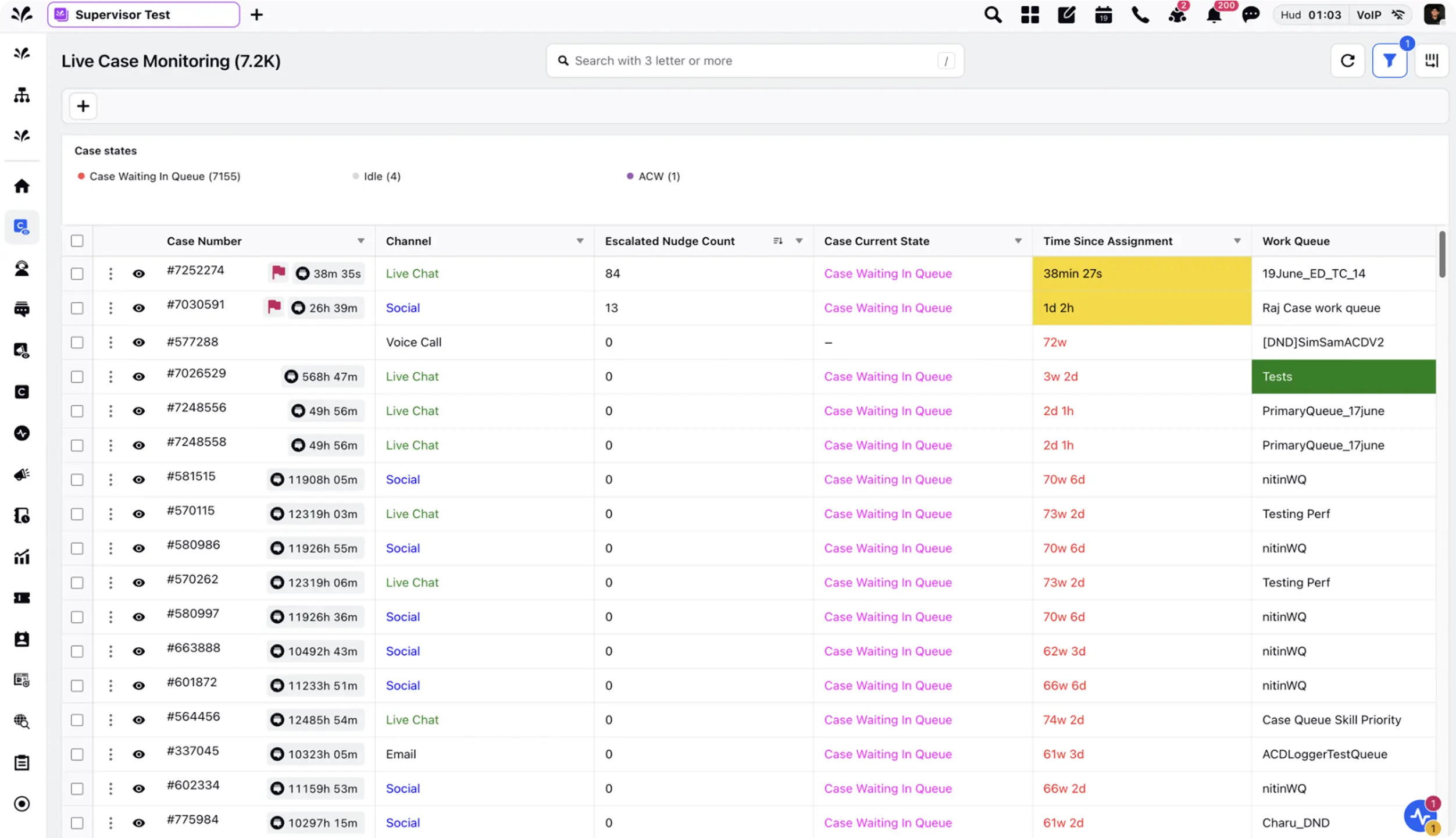Open the column manager icon
1456x838 pixels.
1431,60
